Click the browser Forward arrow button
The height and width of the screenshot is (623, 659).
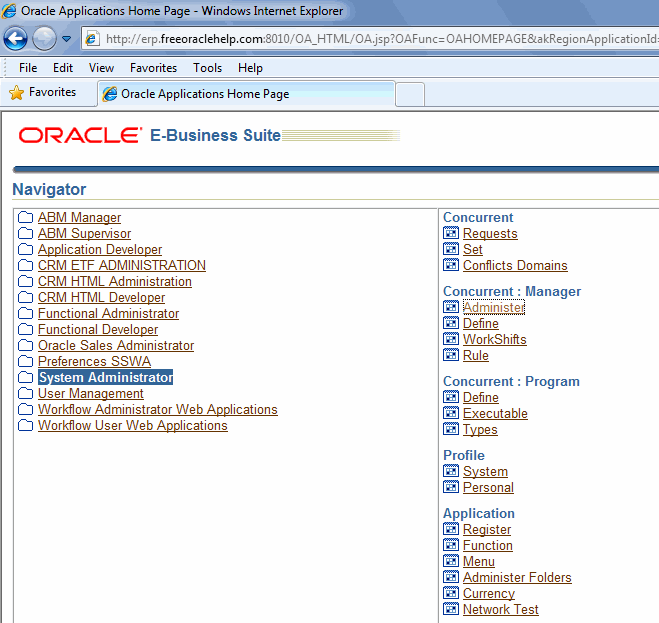(x=44, y=39)
